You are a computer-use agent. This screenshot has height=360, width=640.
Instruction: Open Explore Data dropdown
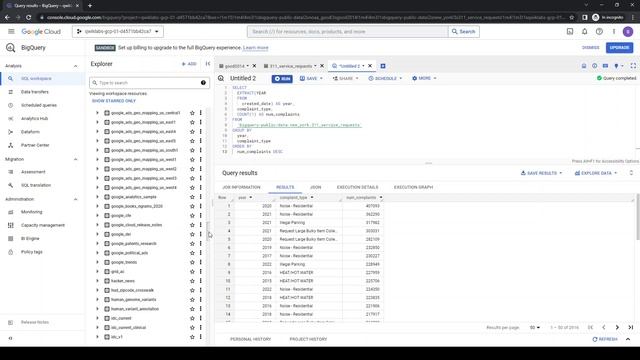tap(596, 173)
